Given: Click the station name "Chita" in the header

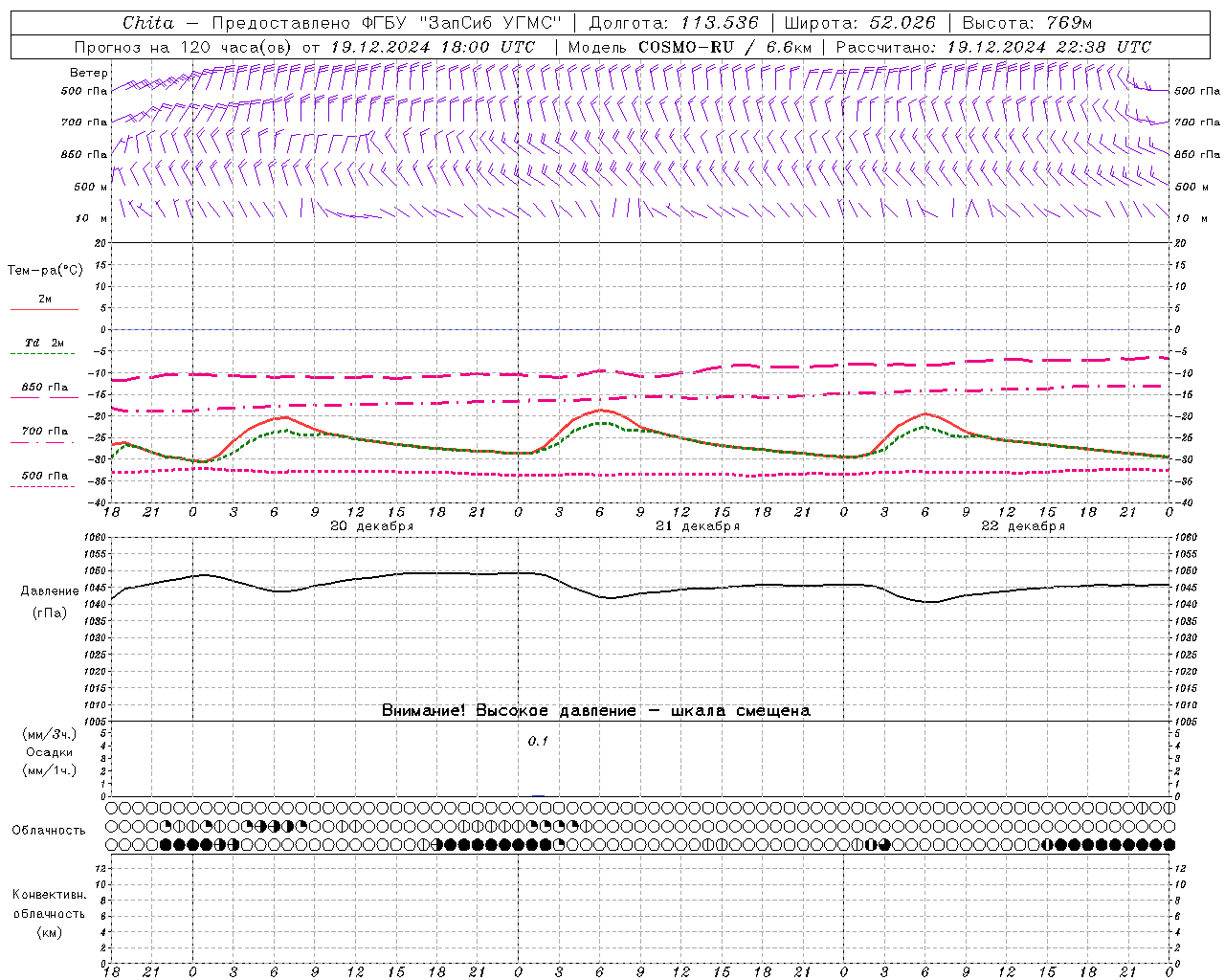Looking at the screenshot, I should tap(148, 22).
